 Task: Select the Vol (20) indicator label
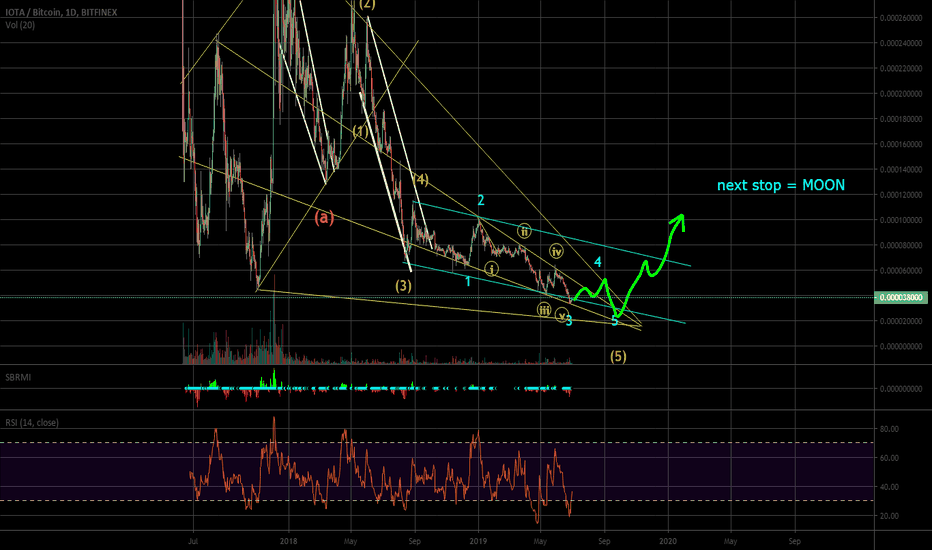click(20, 25)
